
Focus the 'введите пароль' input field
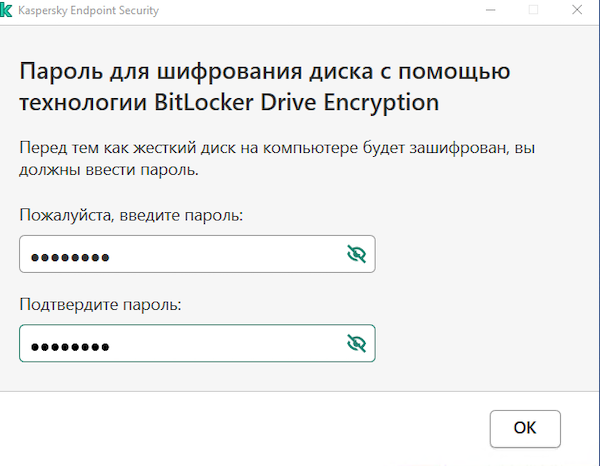(x=180, y=255)
